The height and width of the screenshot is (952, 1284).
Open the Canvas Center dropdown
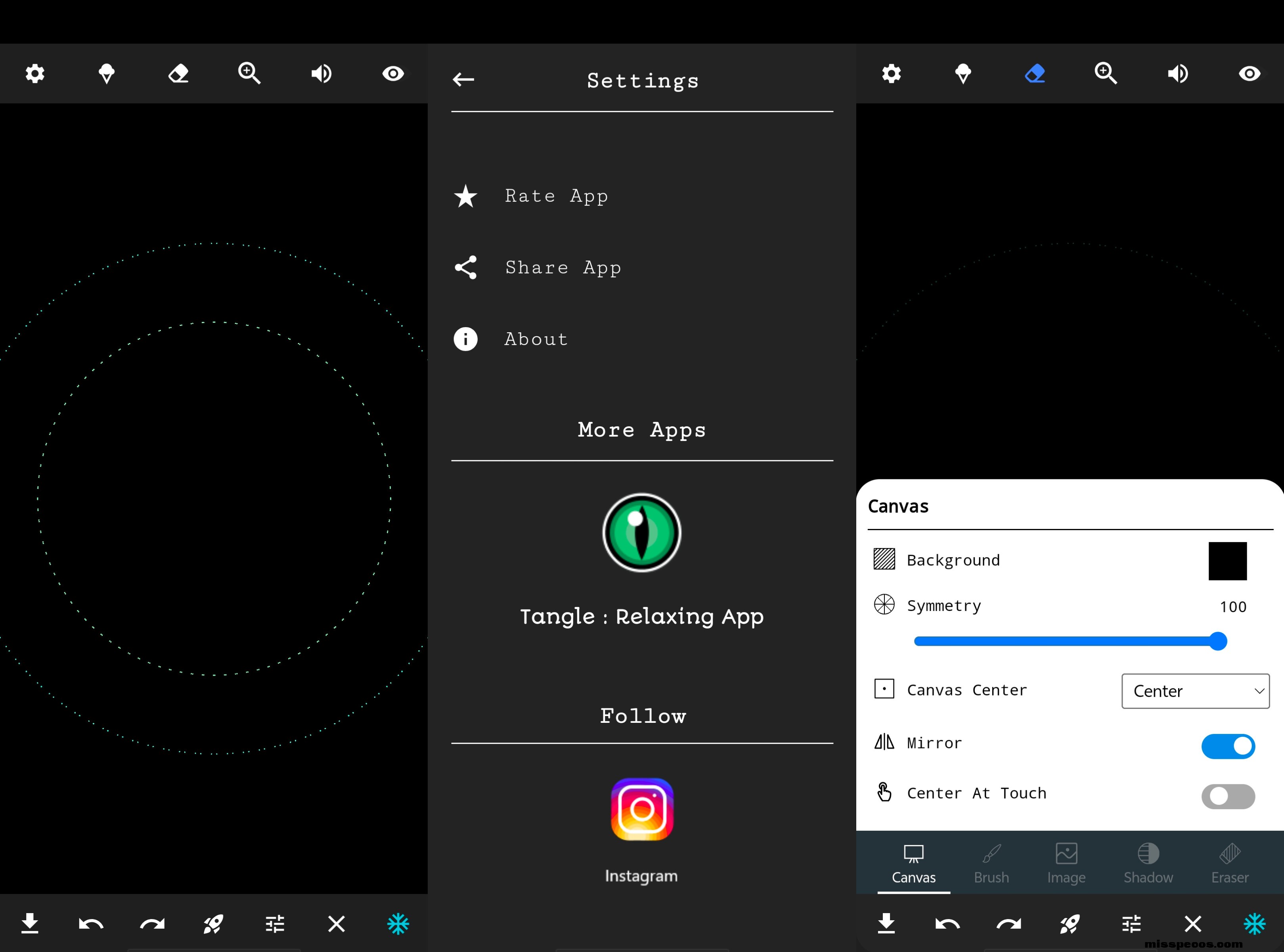(x=1195, y=691)
